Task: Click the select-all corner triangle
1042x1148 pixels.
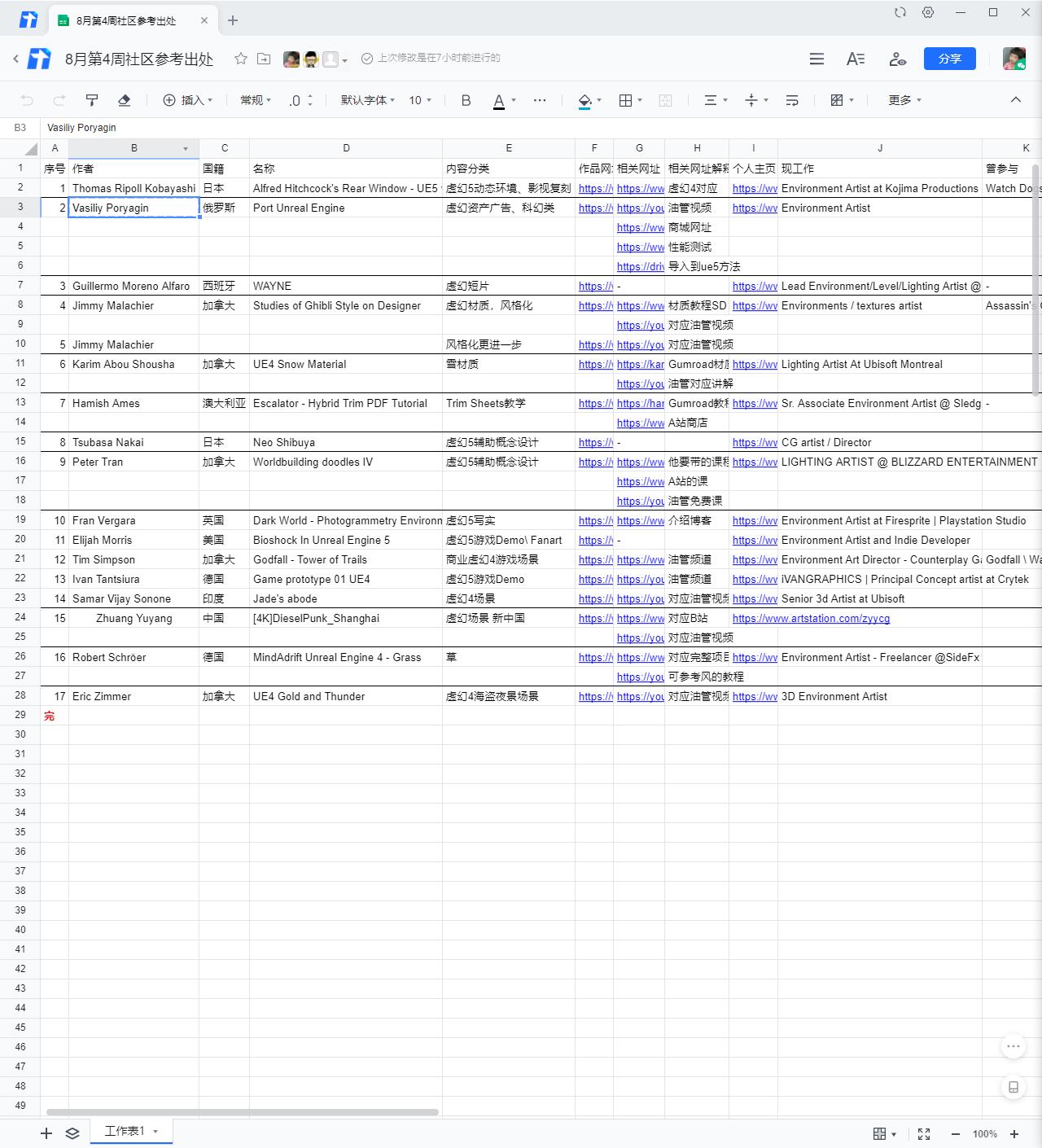Action: coord(30,148)
